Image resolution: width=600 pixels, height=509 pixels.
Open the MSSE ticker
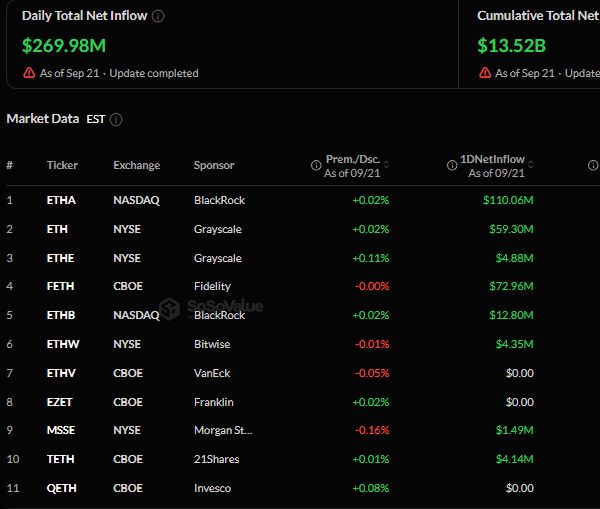coord(61,430)
